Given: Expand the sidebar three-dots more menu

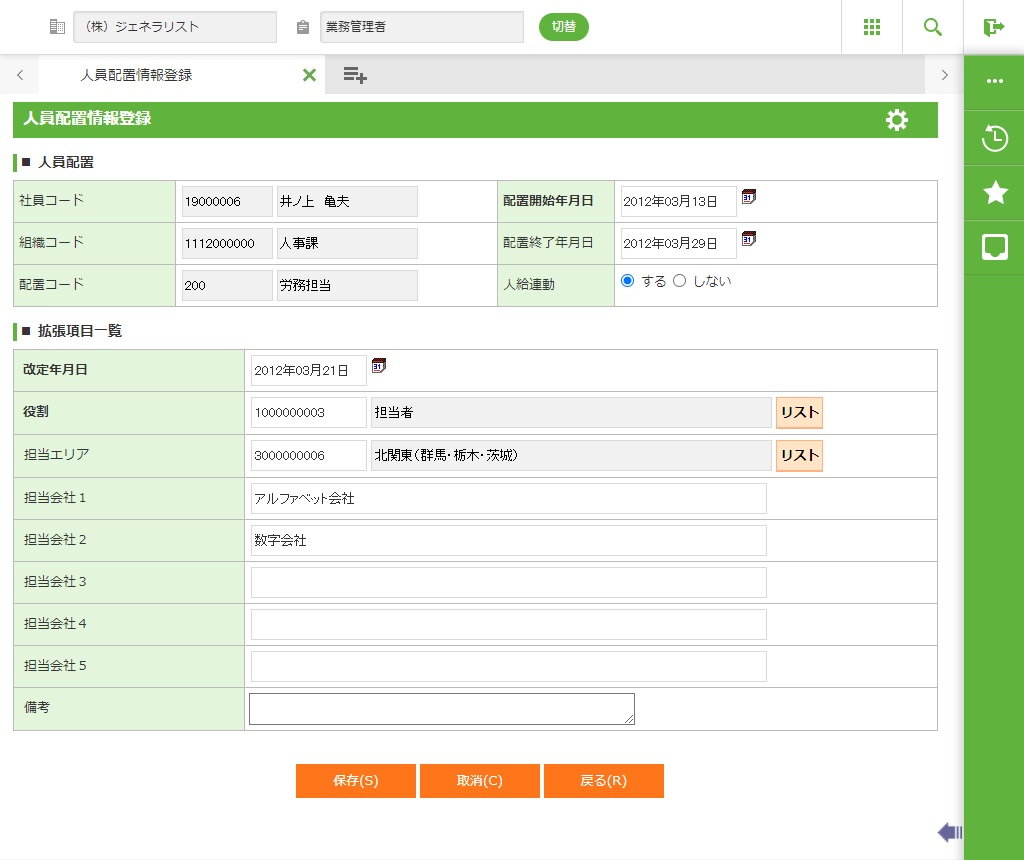Looking at the screenshot, I should pos(995,81).
